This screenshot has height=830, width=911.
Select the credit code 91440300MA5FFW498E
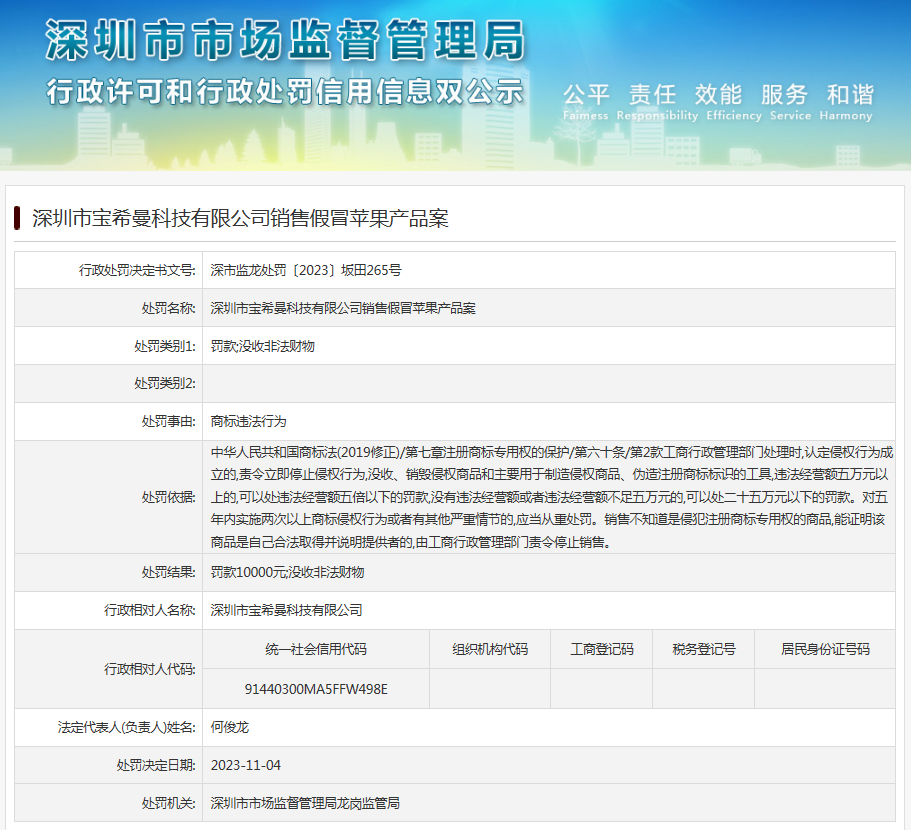[x=316, y=689]
